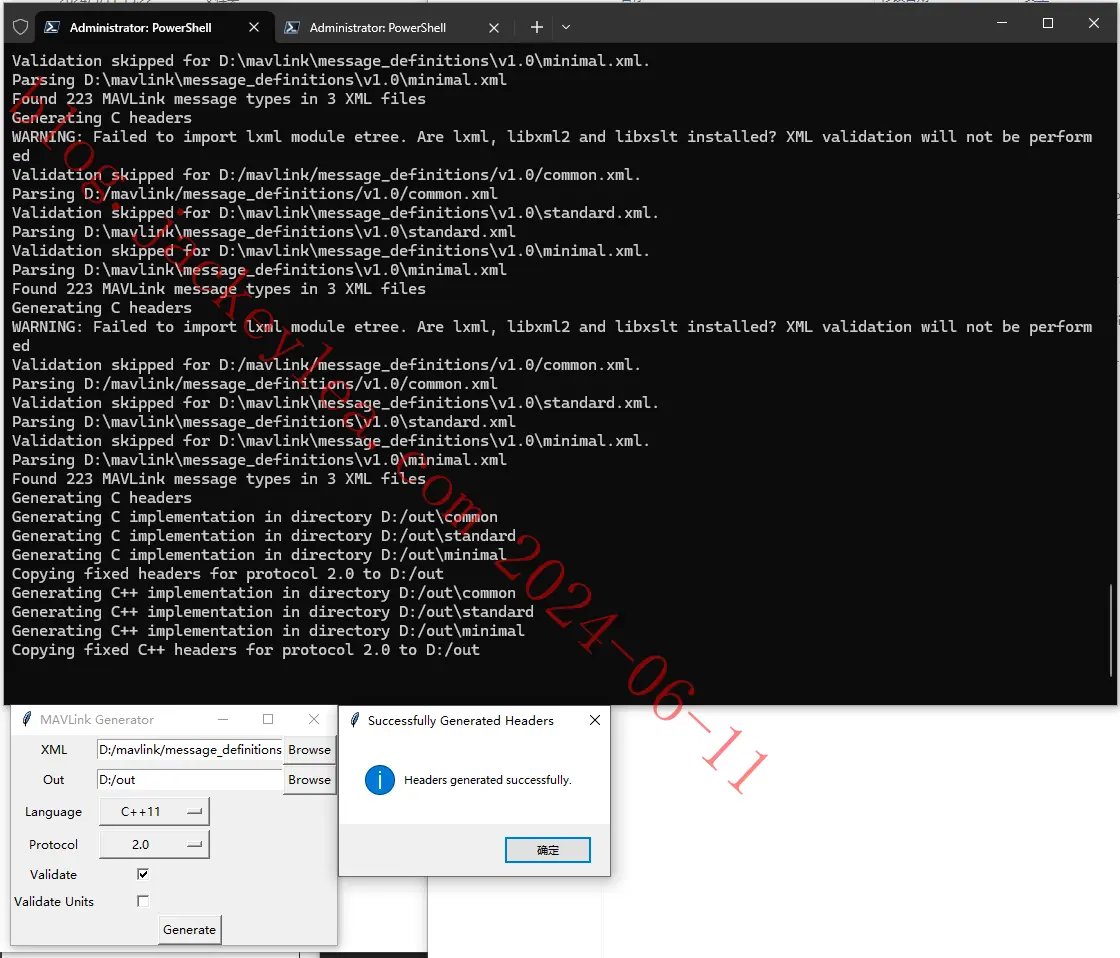This screenshot has width=1120, height=958.
Task: Switch to the second Administrator: PowerShell tab
Action: coord(377,27)
